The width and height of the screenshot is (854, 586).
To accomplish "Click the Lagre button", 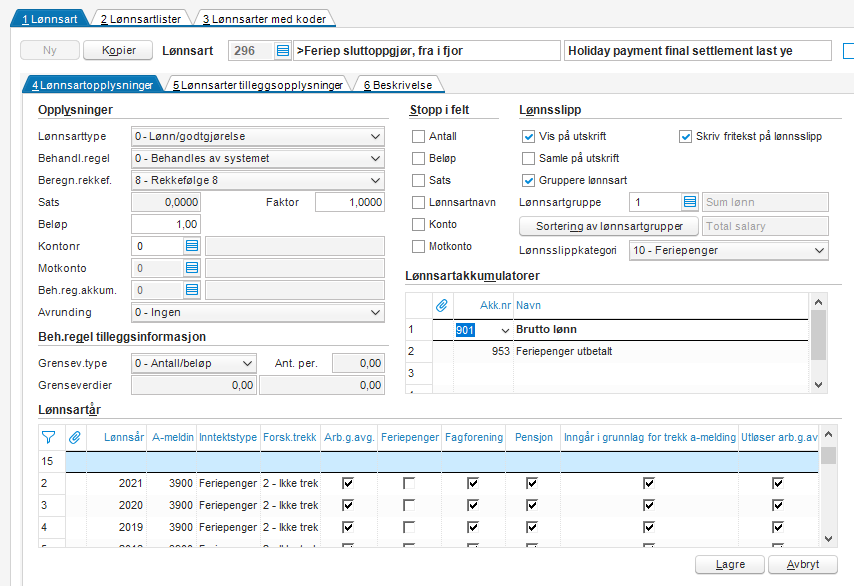I will (730, 565).
